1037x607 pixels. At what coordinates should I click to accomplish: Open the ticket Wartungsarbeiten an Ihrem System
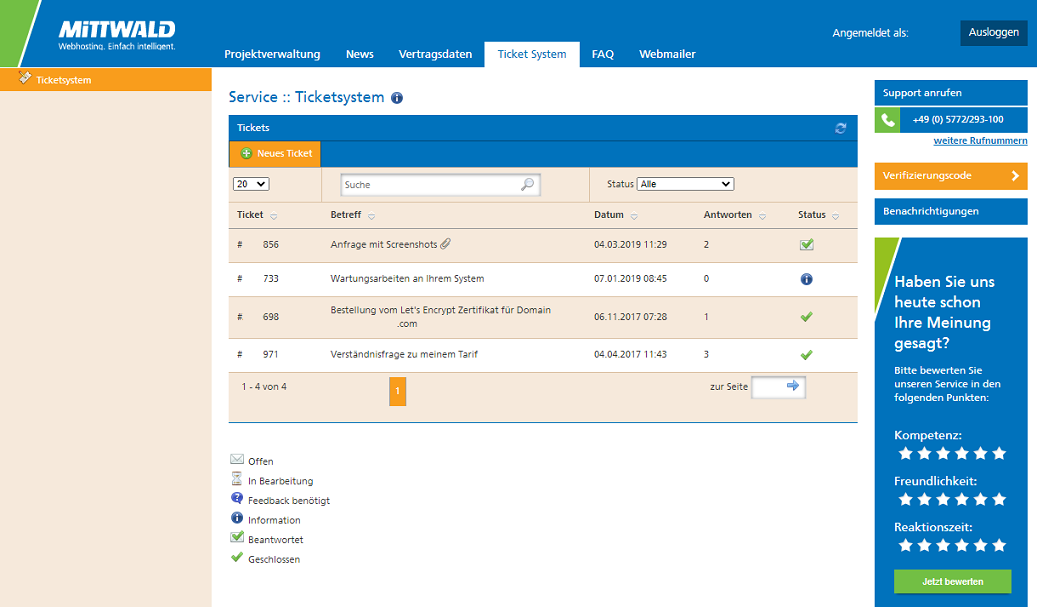coord(407,279)
